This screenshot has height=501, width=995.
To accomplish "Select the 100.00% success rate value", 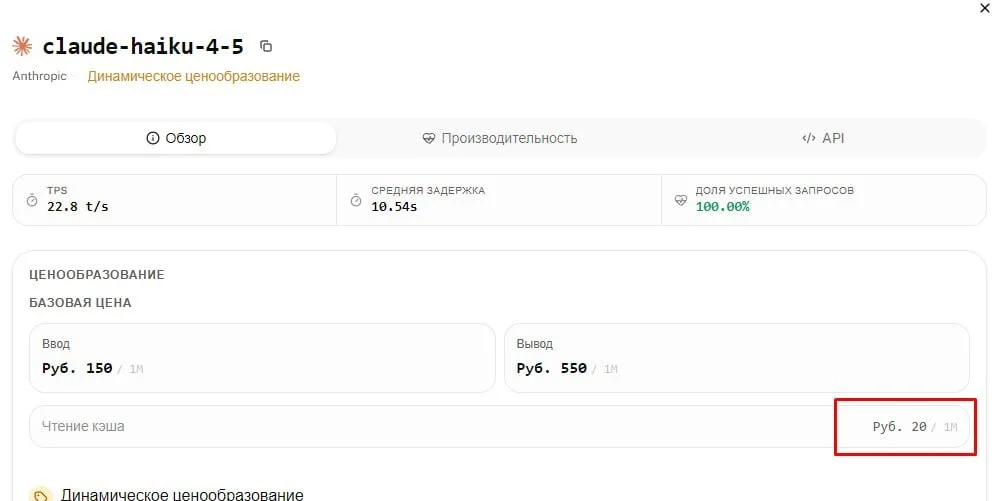I will click(x=722, y=207).
